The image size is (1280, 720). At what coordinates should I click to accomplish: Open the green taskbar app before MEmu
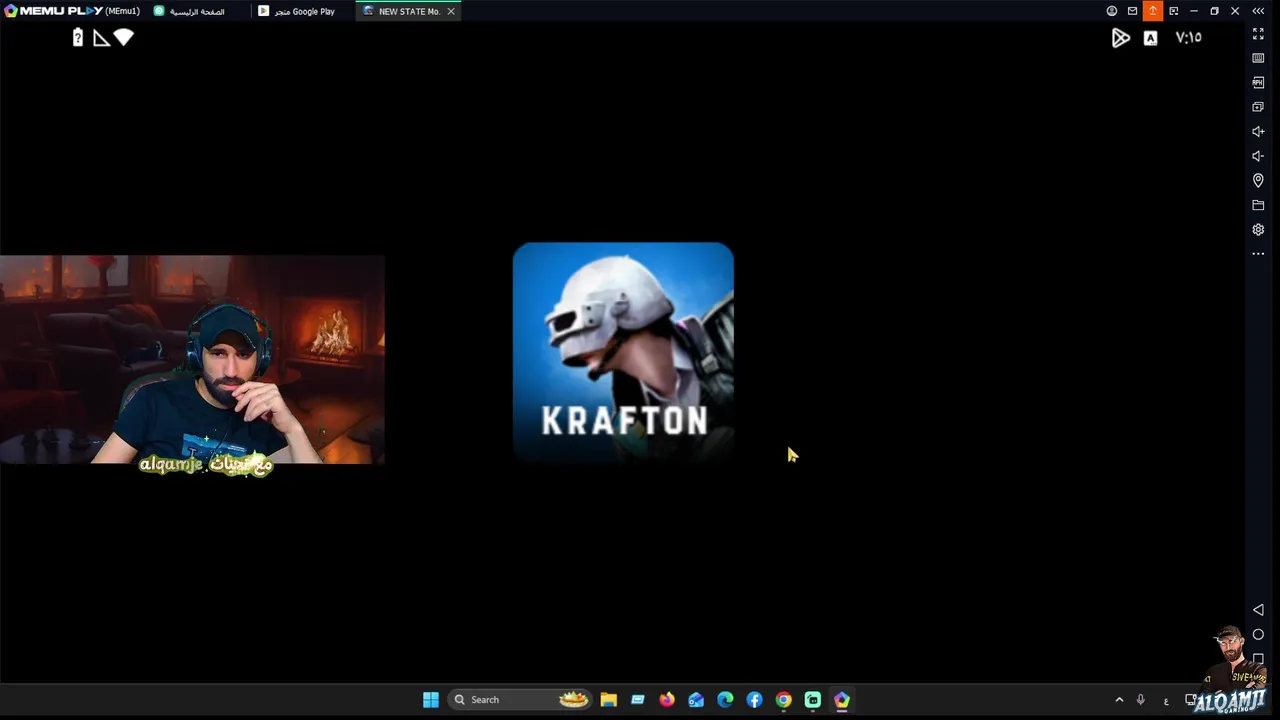click(813, 700)
